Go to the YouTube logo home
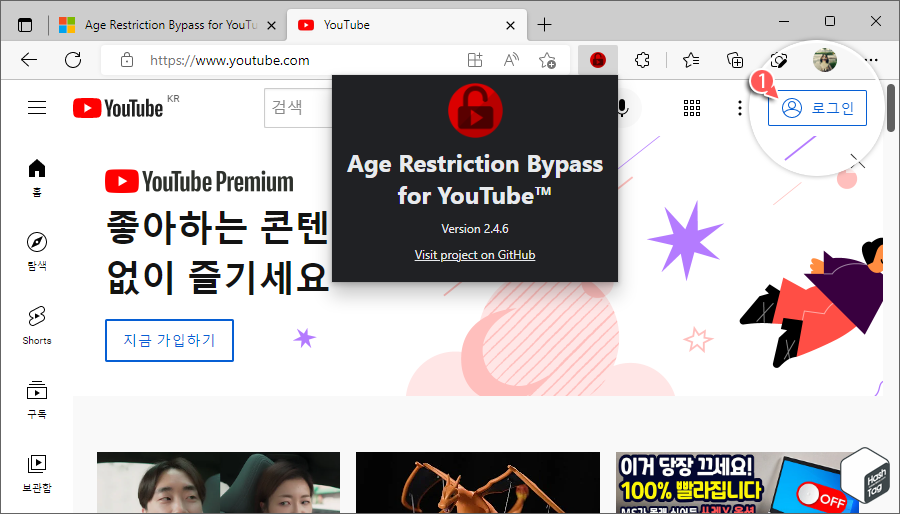This screenshot has width=900, height=514. point(118,108)
